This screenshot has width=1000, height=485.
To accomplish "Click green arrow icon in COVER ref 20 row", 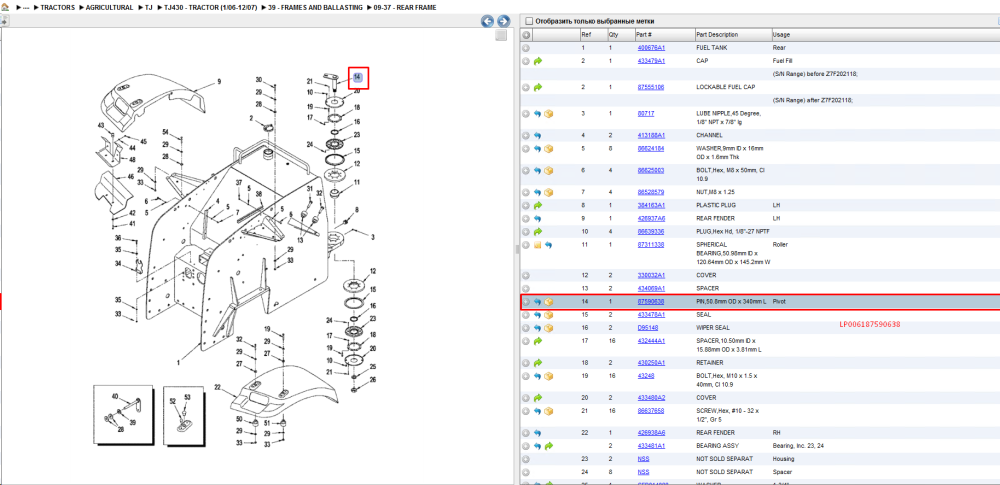I will pos(538,398).
